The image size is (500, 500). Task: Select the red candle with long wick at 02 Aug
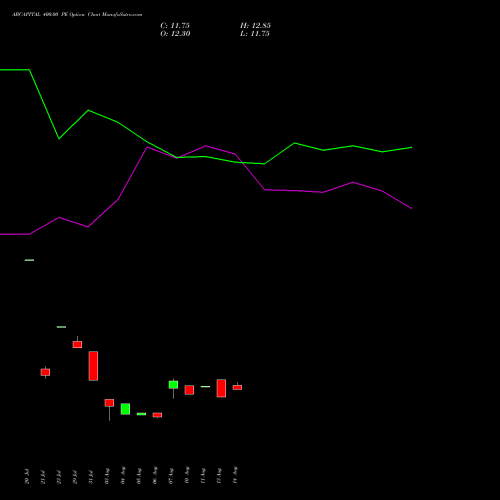[x=109, y=403]
